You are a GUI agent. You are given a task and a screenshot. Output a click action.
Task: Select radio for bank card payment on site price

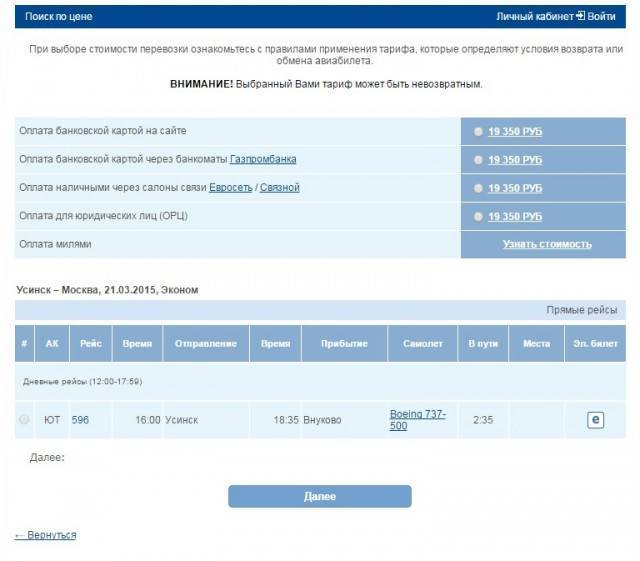click(478, 131)
